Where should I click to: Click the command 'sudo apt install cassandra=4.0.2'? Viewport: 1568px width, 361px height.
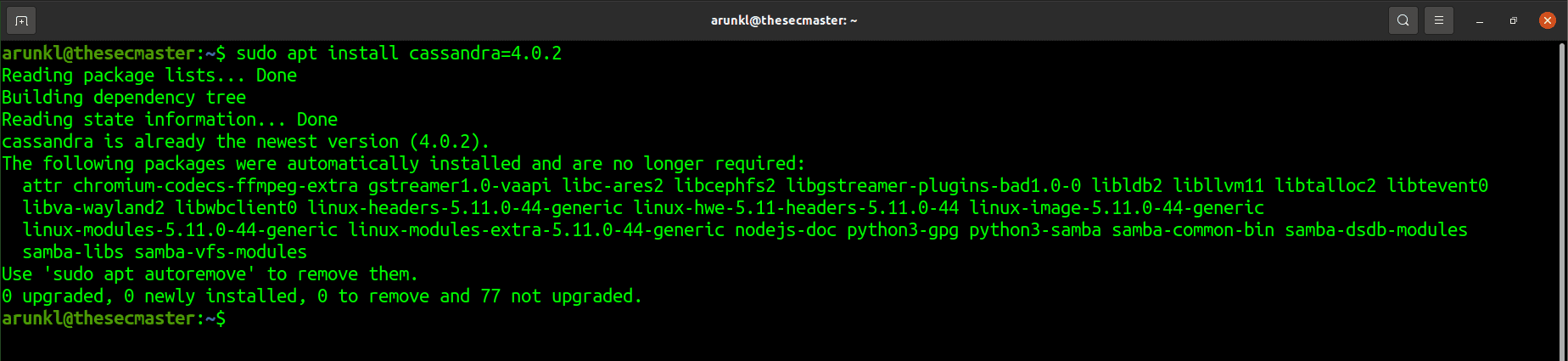[x=399, y=54]
